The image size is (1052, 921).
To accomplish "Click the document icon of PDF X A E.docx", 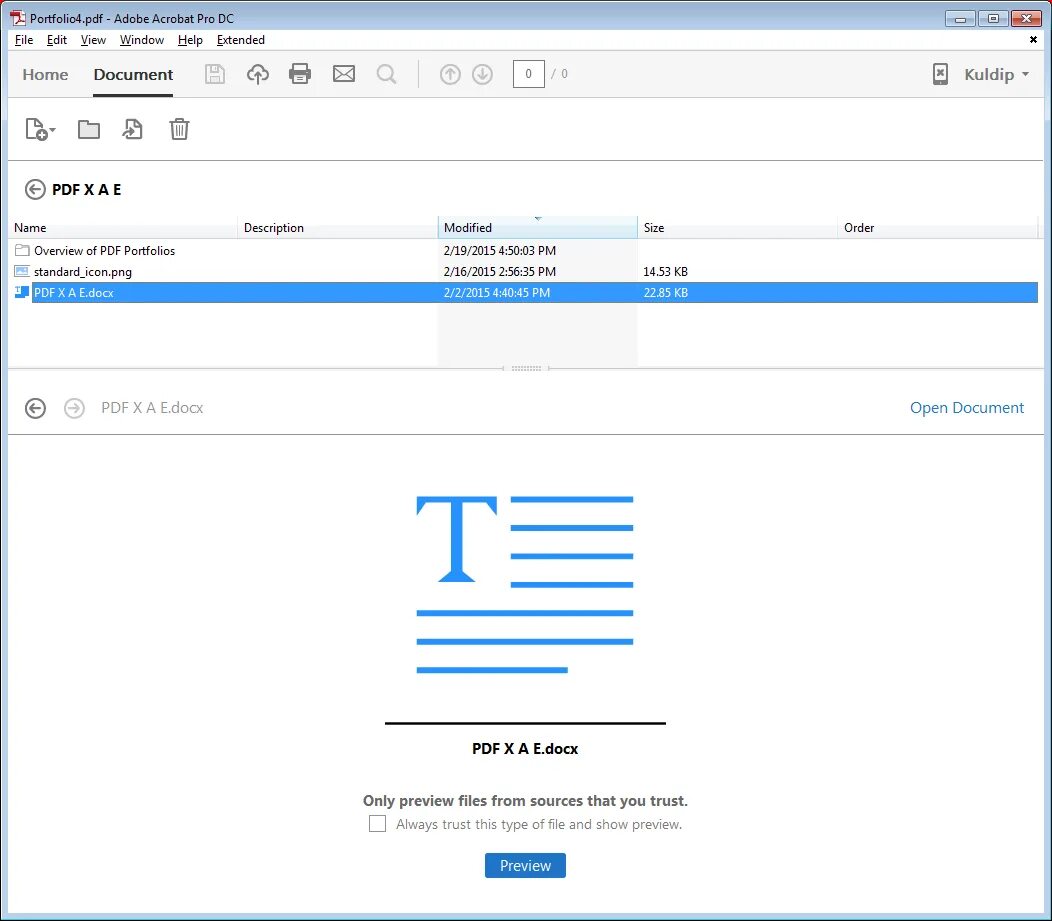I will [22, 292].
